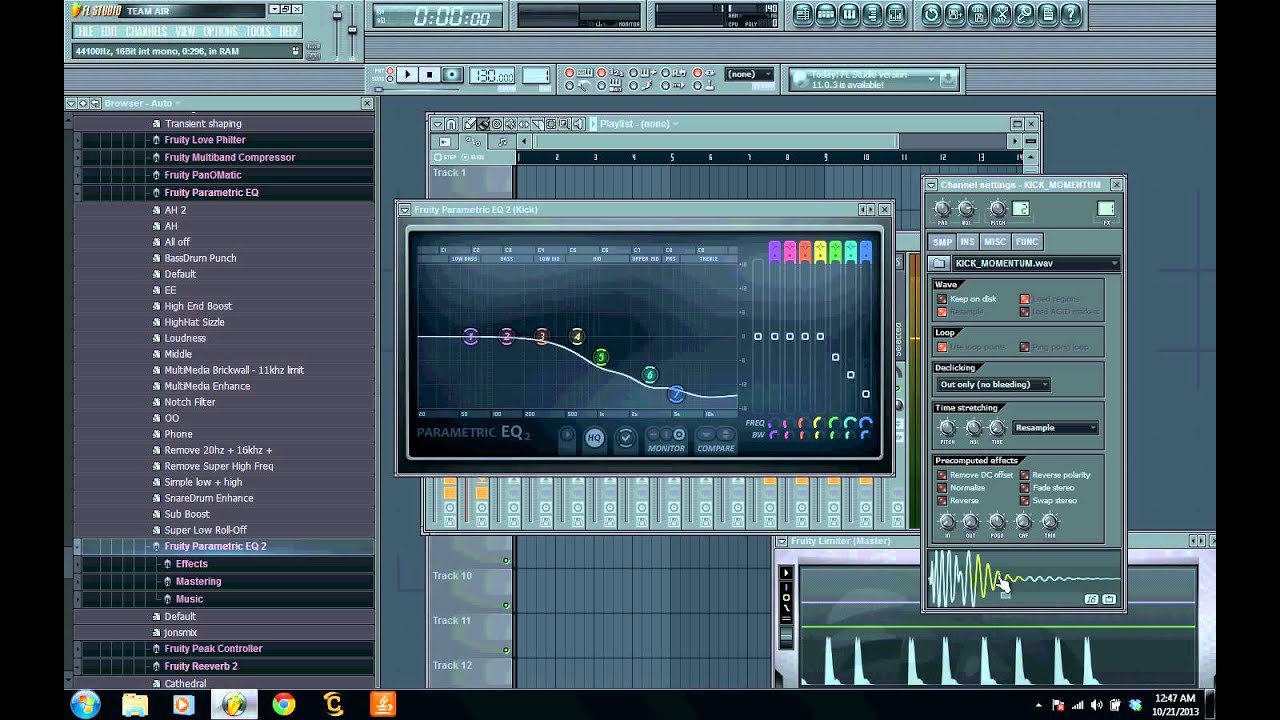The image size is (1280, 720).
Task: Open Parametric EQ 2 window menu arrow
Action: point(405,210)
